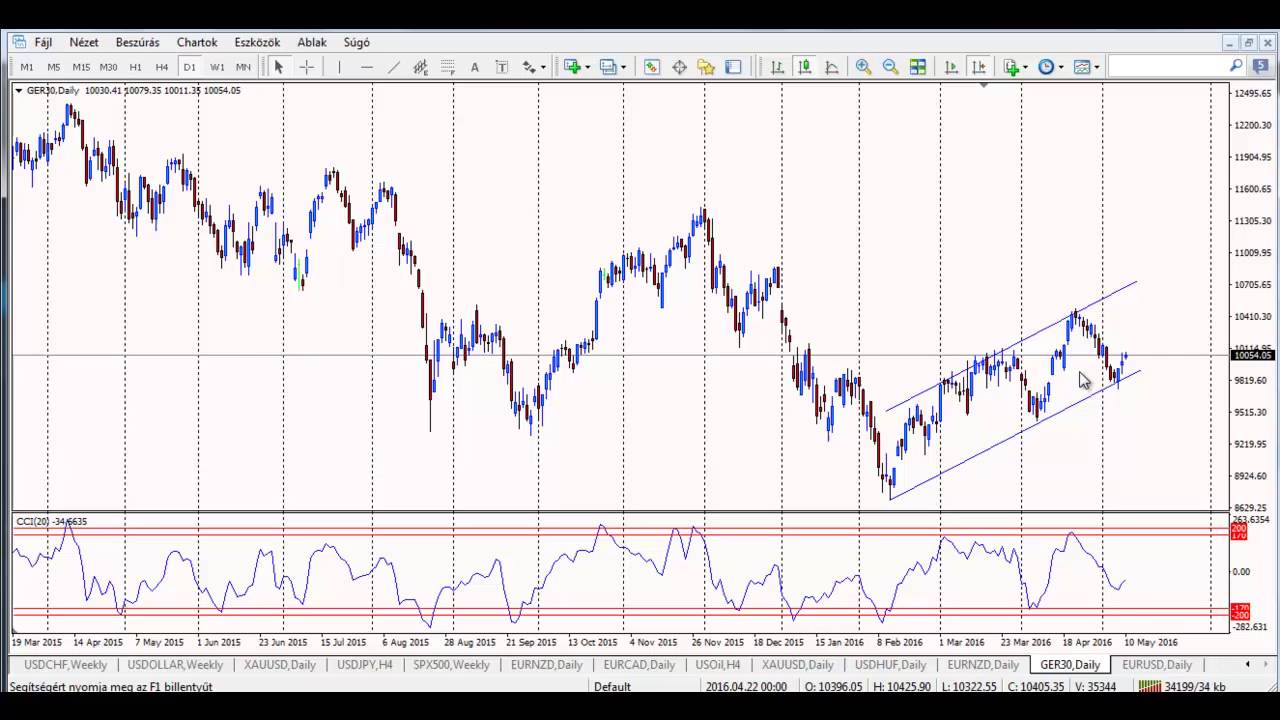The height and width of the screenshot is (720, 1280).
Task: Switch to the USDOLLAR,Weekly chart tab
Action: tap(175, 665)
